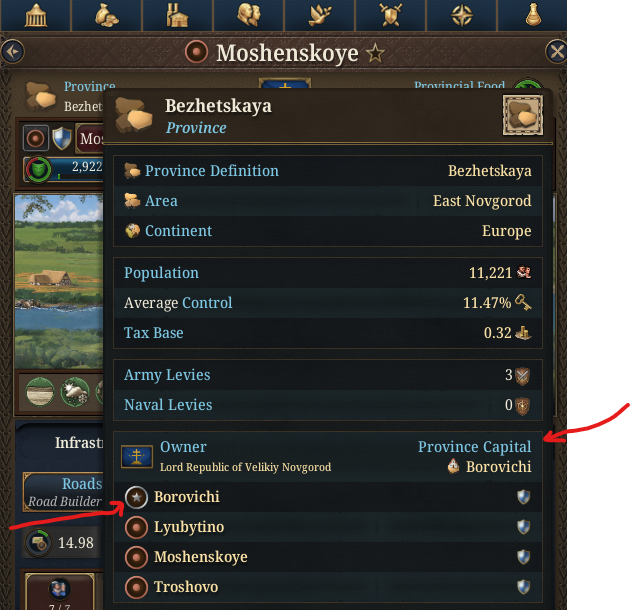Image resolution: width=631 pixels, height=610 pixels.
Task: Open the geography compass icon
Action: pyautogui.click(x=462, y=15)
